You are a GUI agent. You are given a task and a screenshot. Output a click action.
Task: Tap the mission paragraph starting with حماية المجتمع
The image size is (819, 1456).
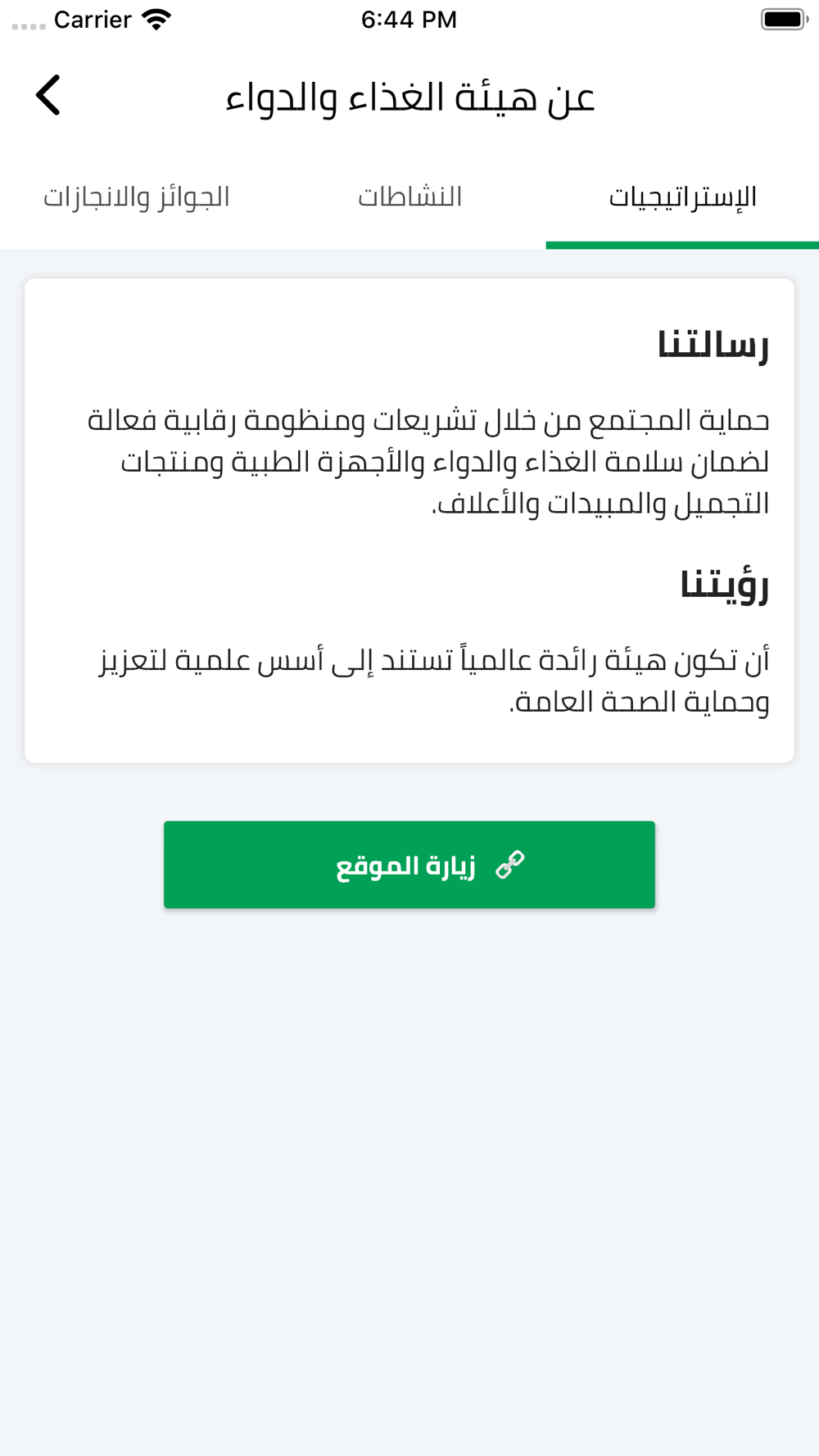(428, 421)
